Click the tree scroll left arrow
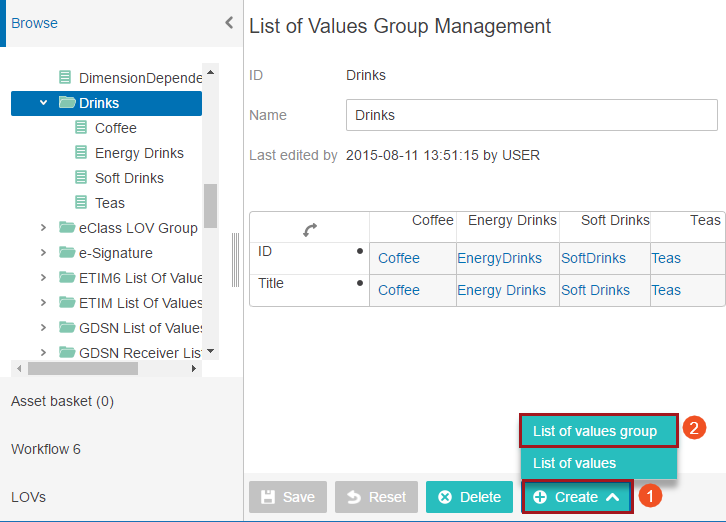Screen dimensions: 726x522 [x=19, y=369]
